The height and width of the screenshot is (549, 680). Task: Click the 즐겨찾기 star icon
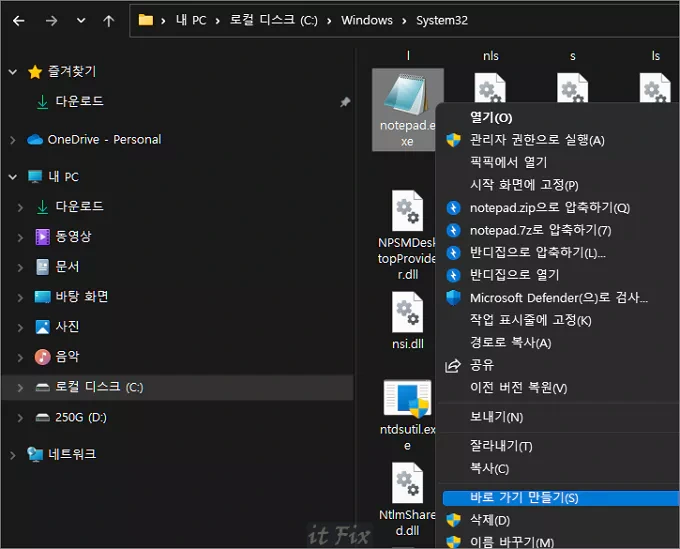[35, 72]
